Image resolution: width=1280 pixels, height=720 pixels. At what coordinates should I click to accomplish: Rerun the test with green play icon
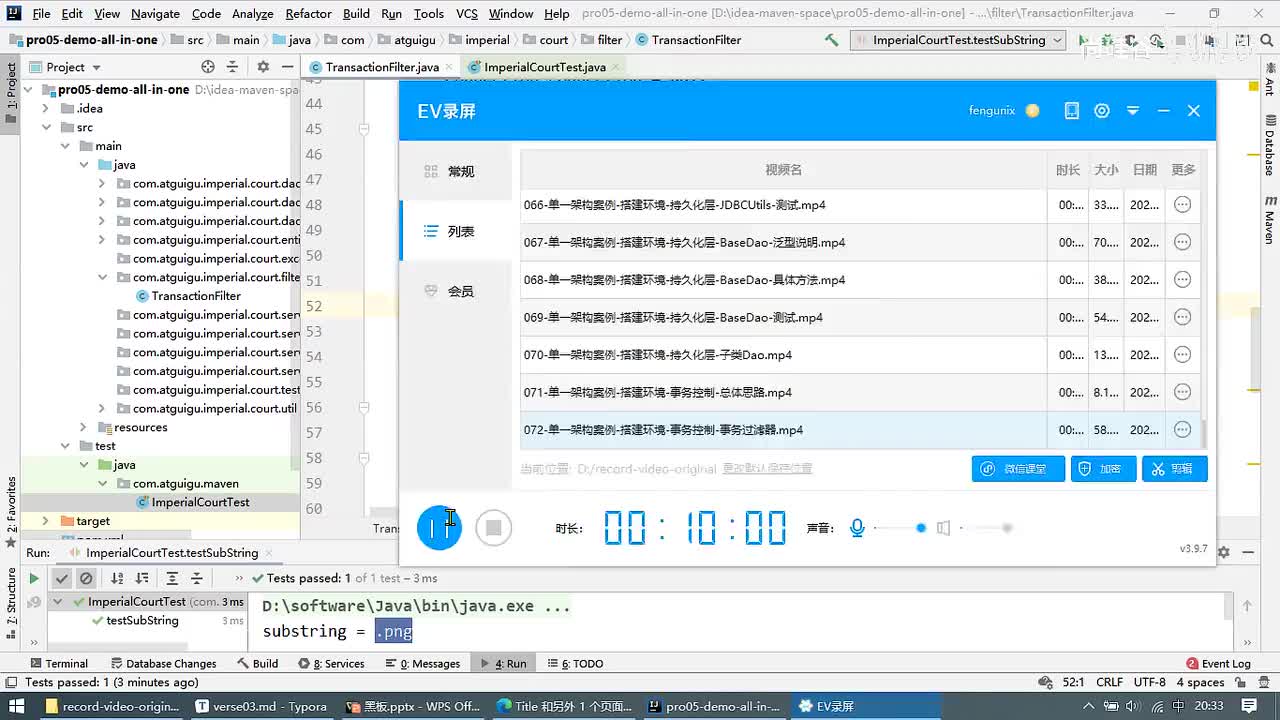click(33, 578)
